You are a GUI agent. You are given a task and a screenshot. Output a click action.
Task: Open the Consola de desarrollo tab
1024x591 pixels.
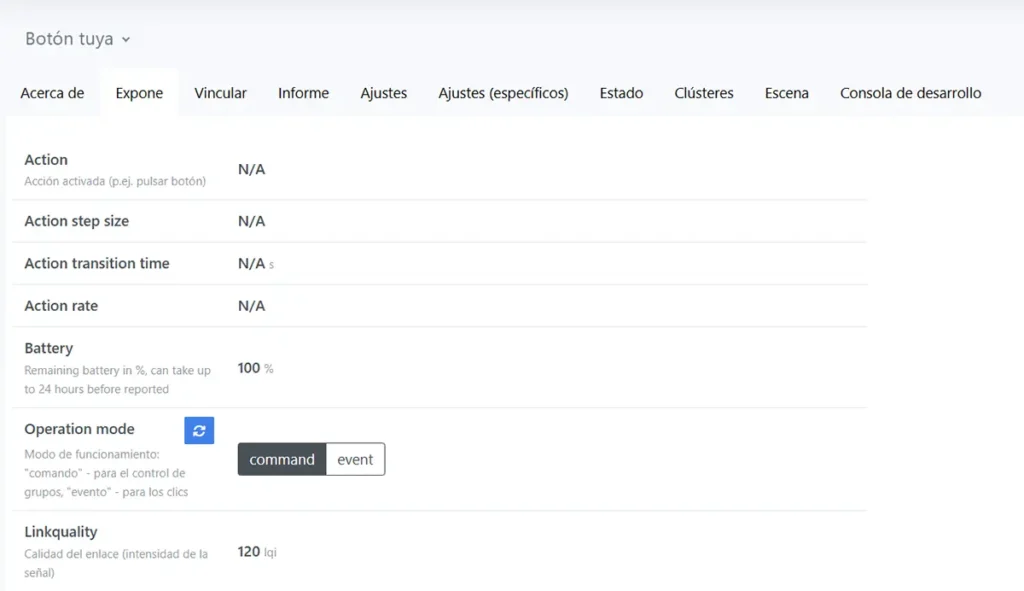tap(910, 93)
